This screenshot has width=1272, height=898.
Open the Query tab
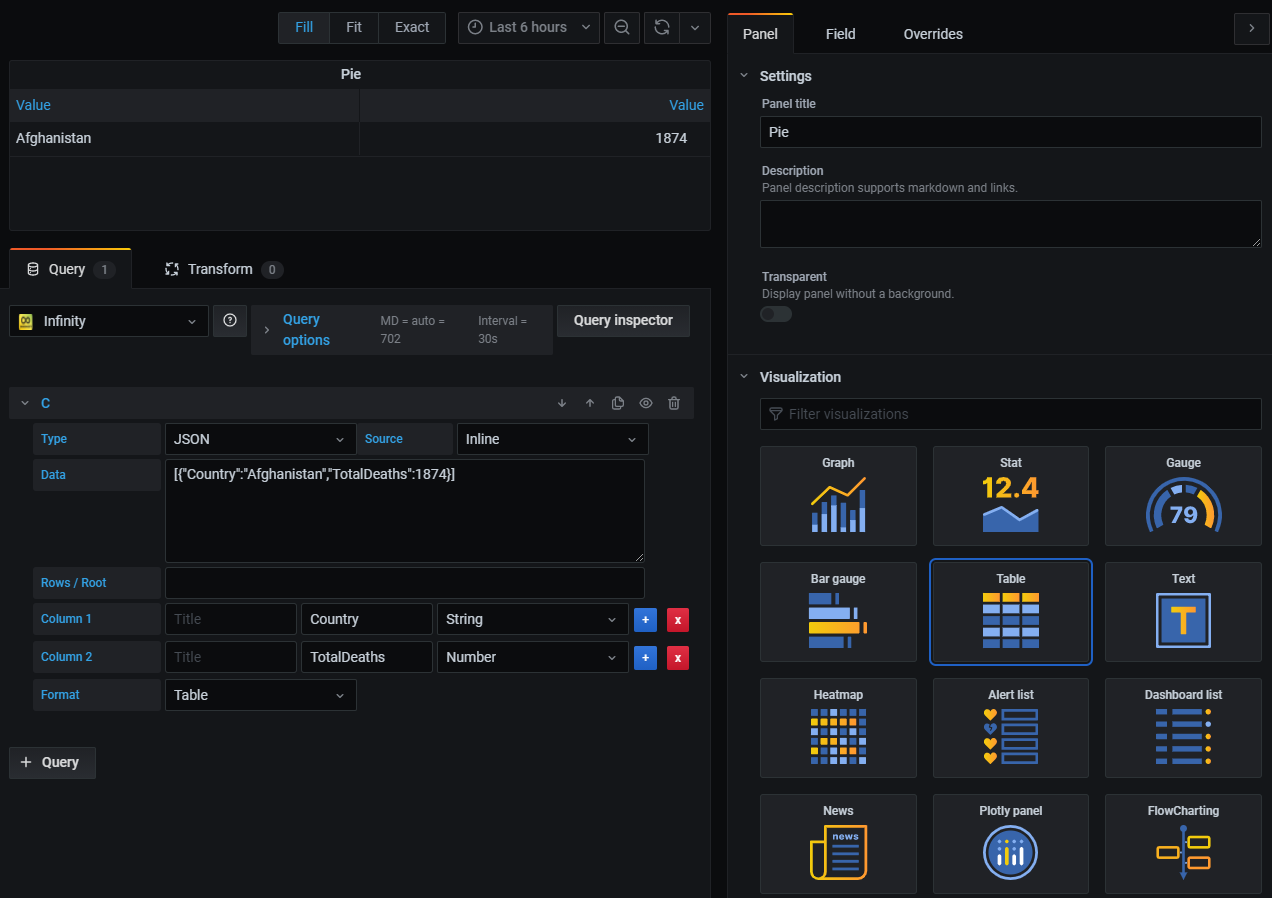(70, 269)
